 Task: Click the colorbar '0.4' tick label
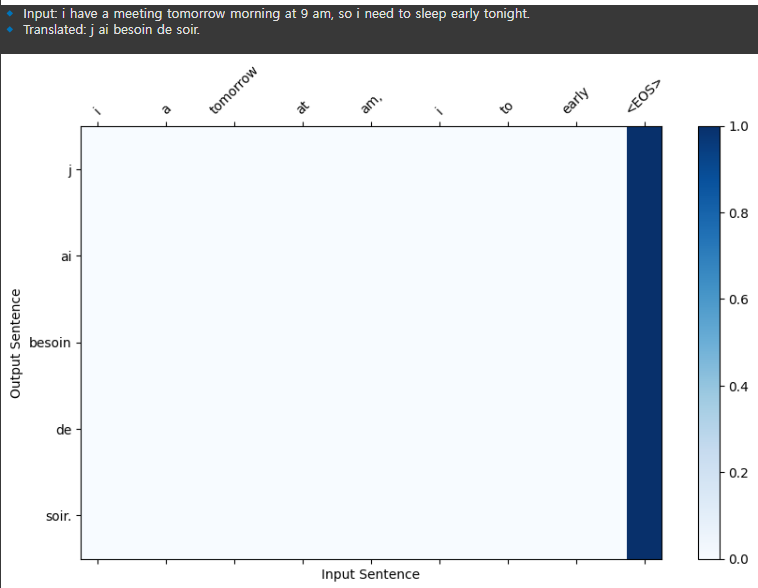click(x=738, y=386)
